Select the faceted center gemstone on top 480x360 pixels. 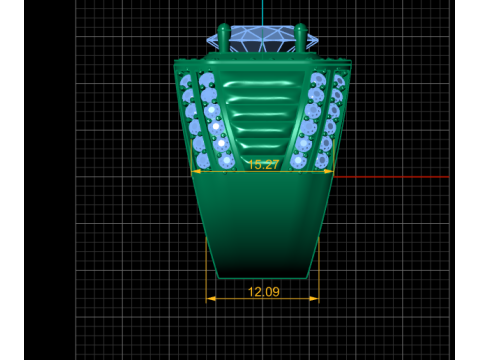(x=262, y=39)
